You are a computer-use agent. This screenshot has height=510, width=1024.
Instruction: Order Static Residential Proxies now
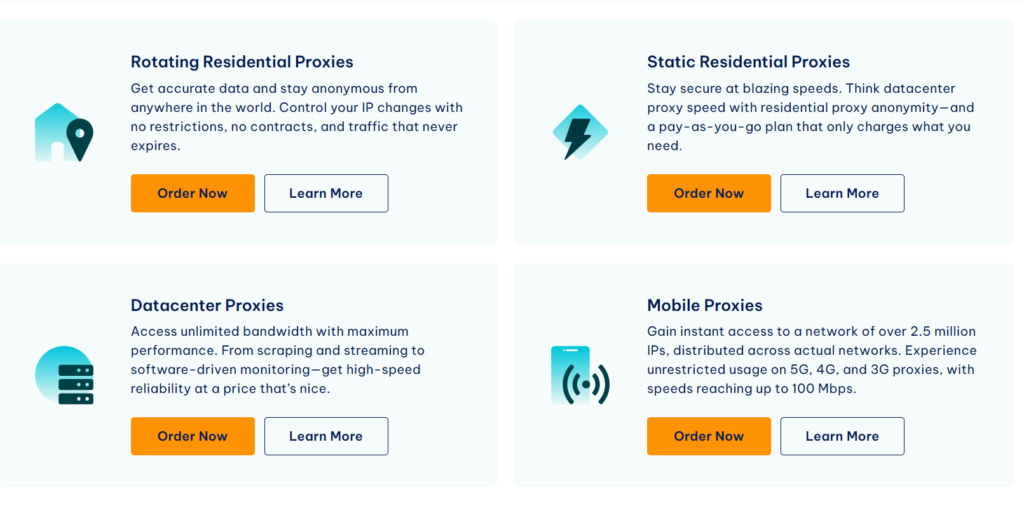tap(709, 193)
